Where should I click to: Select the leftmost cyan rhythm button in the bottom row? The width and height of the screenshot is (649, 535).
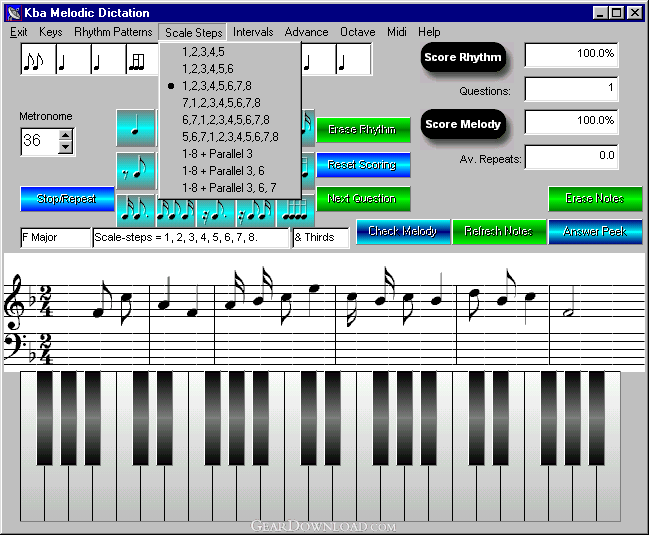[x=136, y=211]
